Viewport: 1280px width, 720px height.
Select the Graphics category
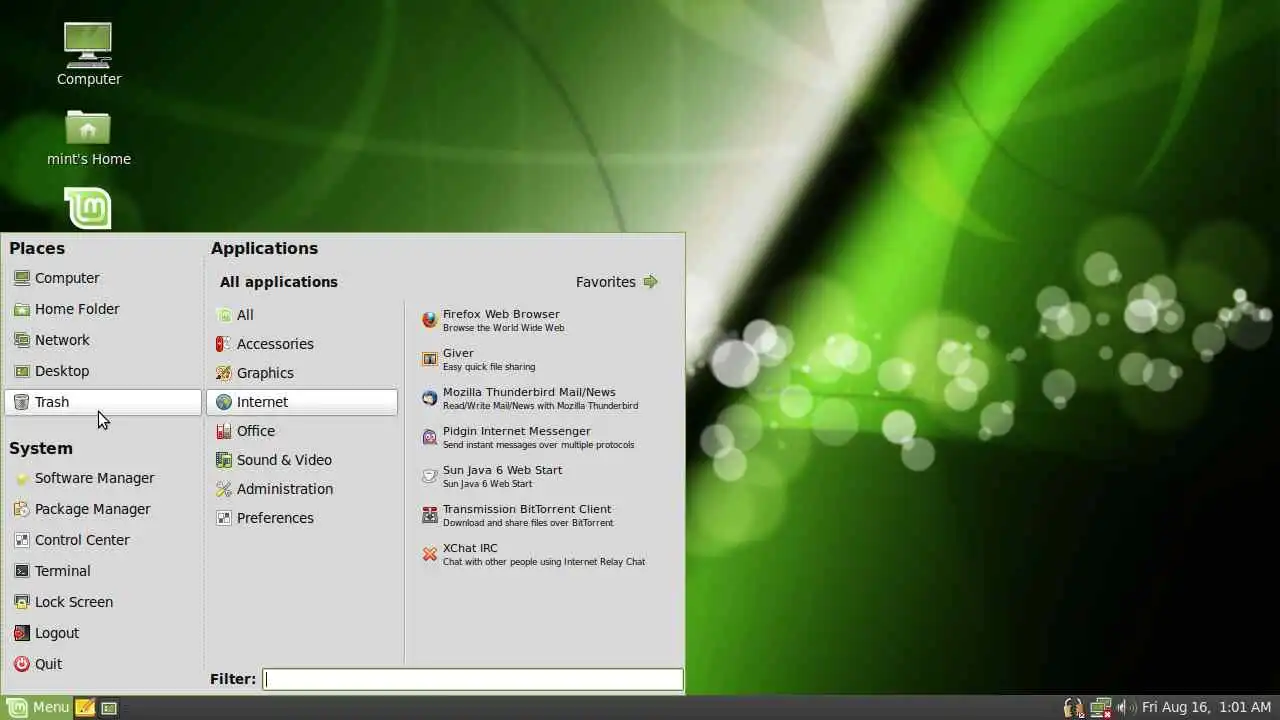tap(302, 373)
